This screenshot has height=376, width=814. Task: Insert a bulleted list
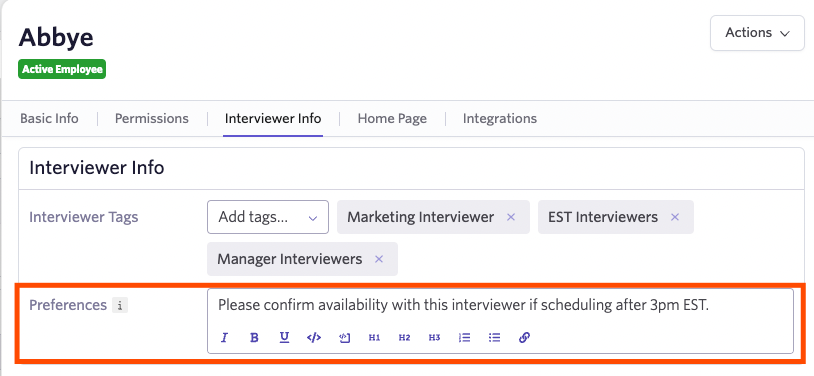[495, 338]
